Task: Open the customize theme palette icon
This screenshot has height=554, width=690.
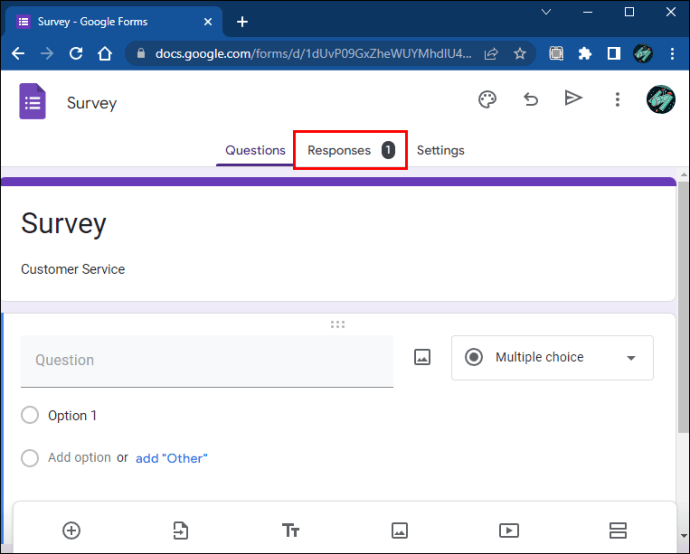Action: point(487,99)
